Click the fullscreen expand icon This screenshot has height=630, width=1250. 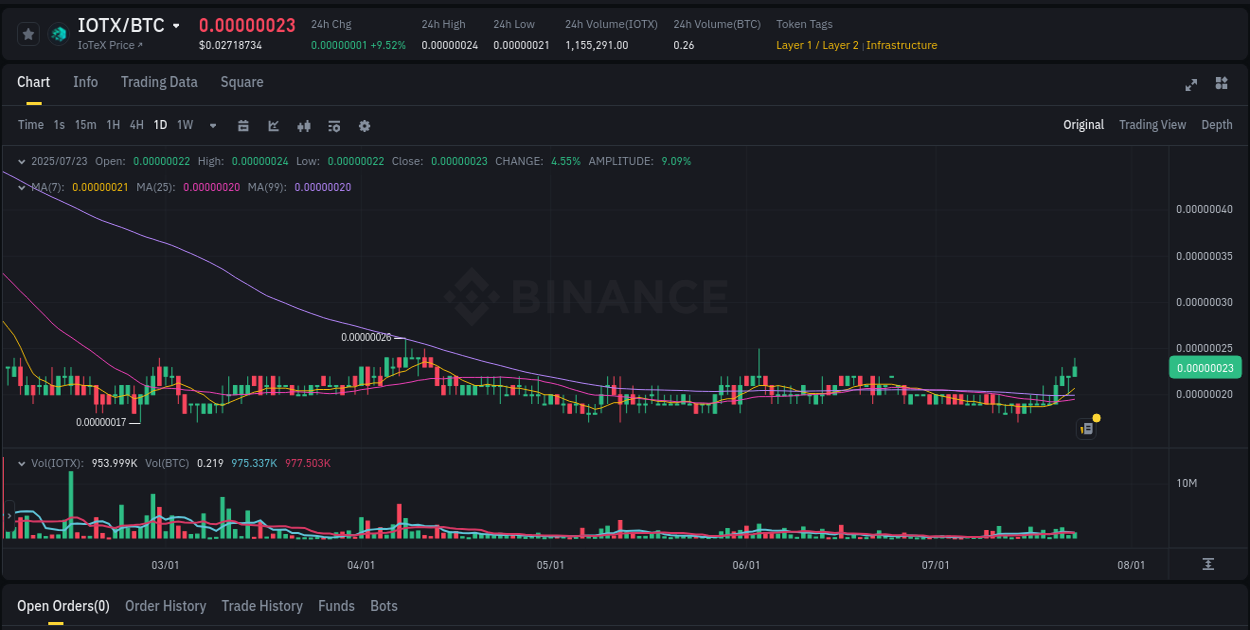pos(1190,85)
